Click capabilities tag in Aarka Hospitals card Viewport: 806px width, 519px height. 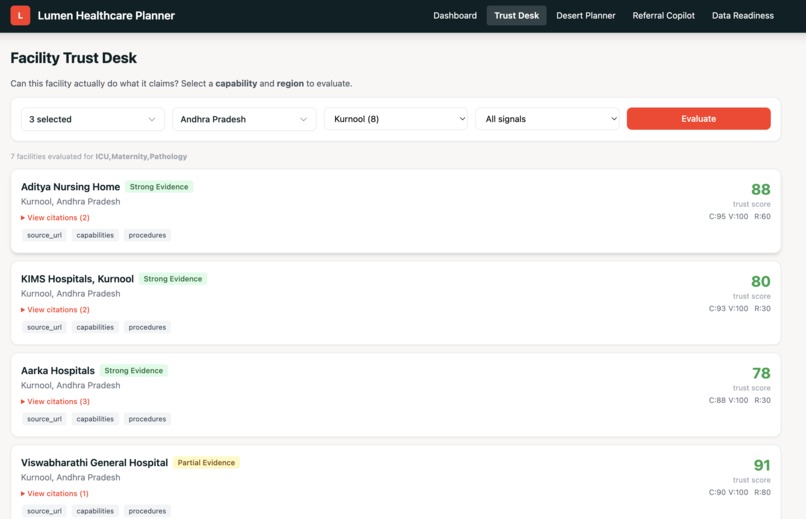(x=95, y=419)
